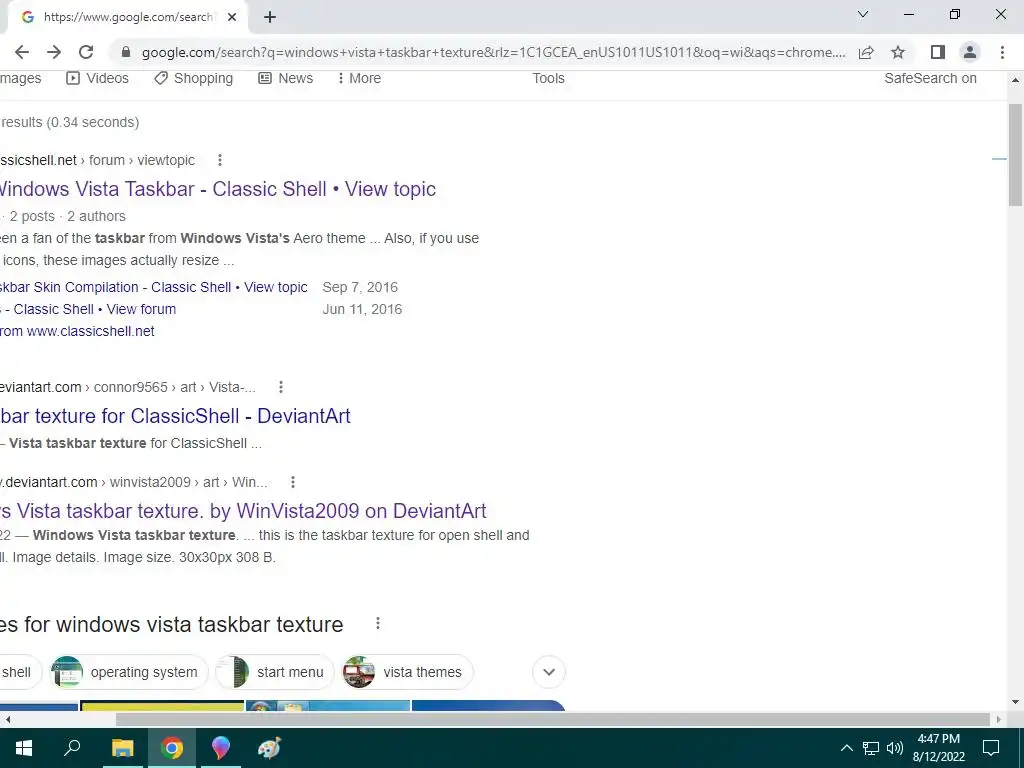Switch to the Videos results tab
1024x768 pixels.
(97, 78)
